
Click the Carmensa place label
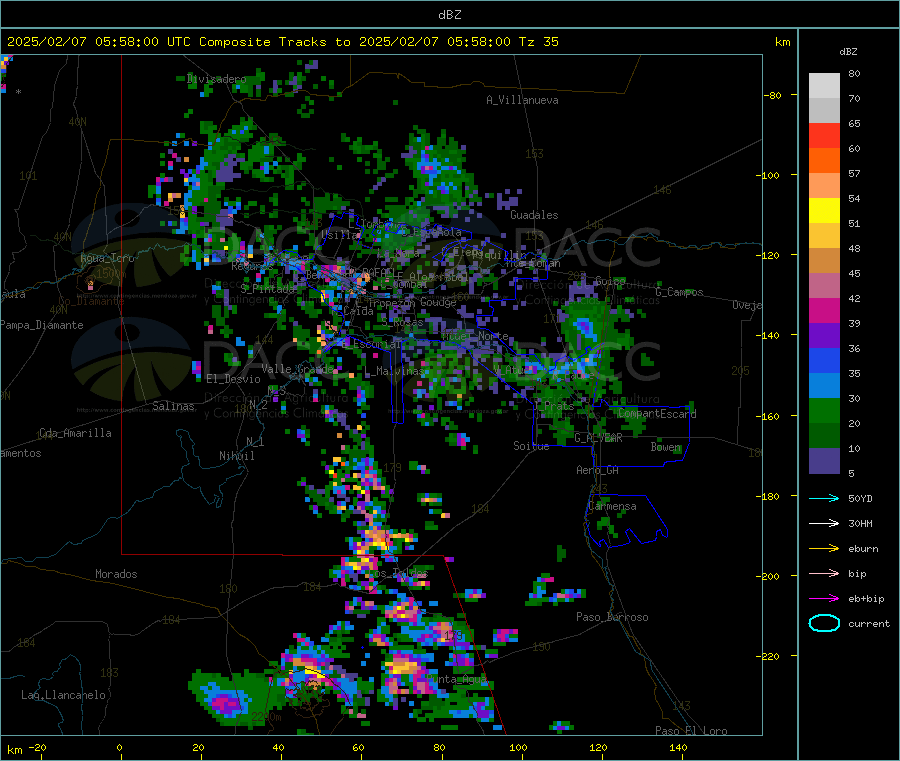click(x=612, y=506)
